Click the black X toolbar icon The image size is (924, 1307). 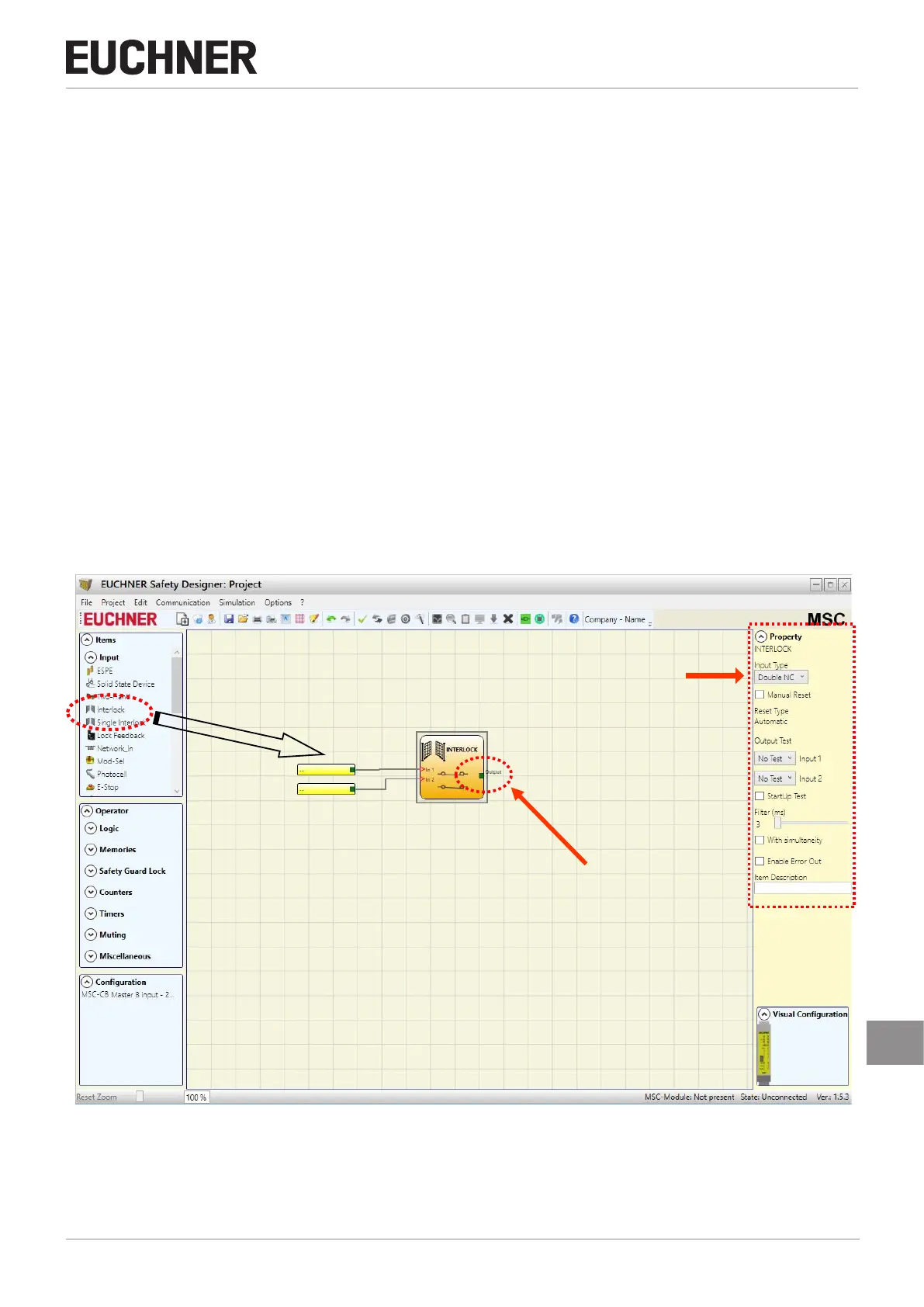[x=508, y=619]
